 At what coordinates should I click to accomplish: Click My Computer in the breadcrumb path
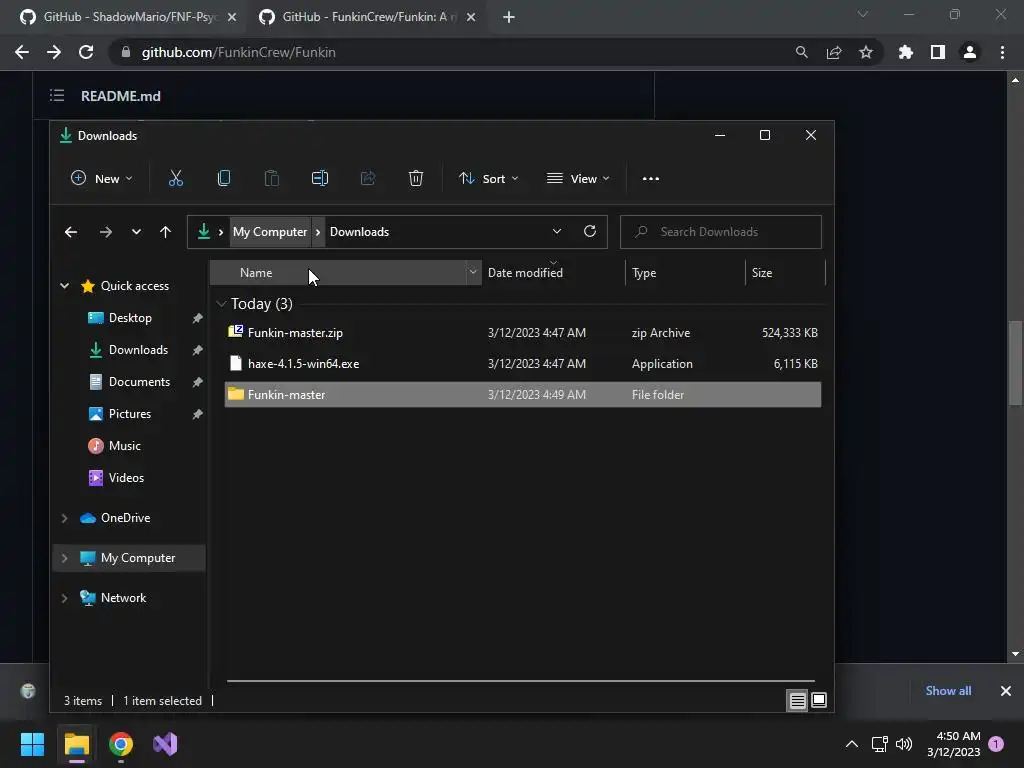point(270,232)
